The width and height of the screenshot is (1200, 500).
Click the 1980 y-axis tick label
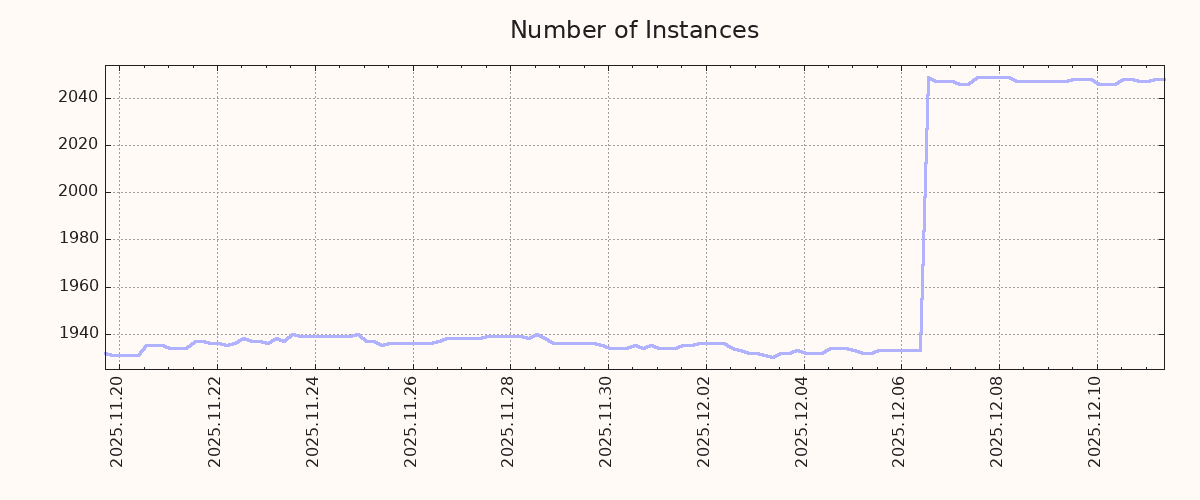(x=77, y=239)
